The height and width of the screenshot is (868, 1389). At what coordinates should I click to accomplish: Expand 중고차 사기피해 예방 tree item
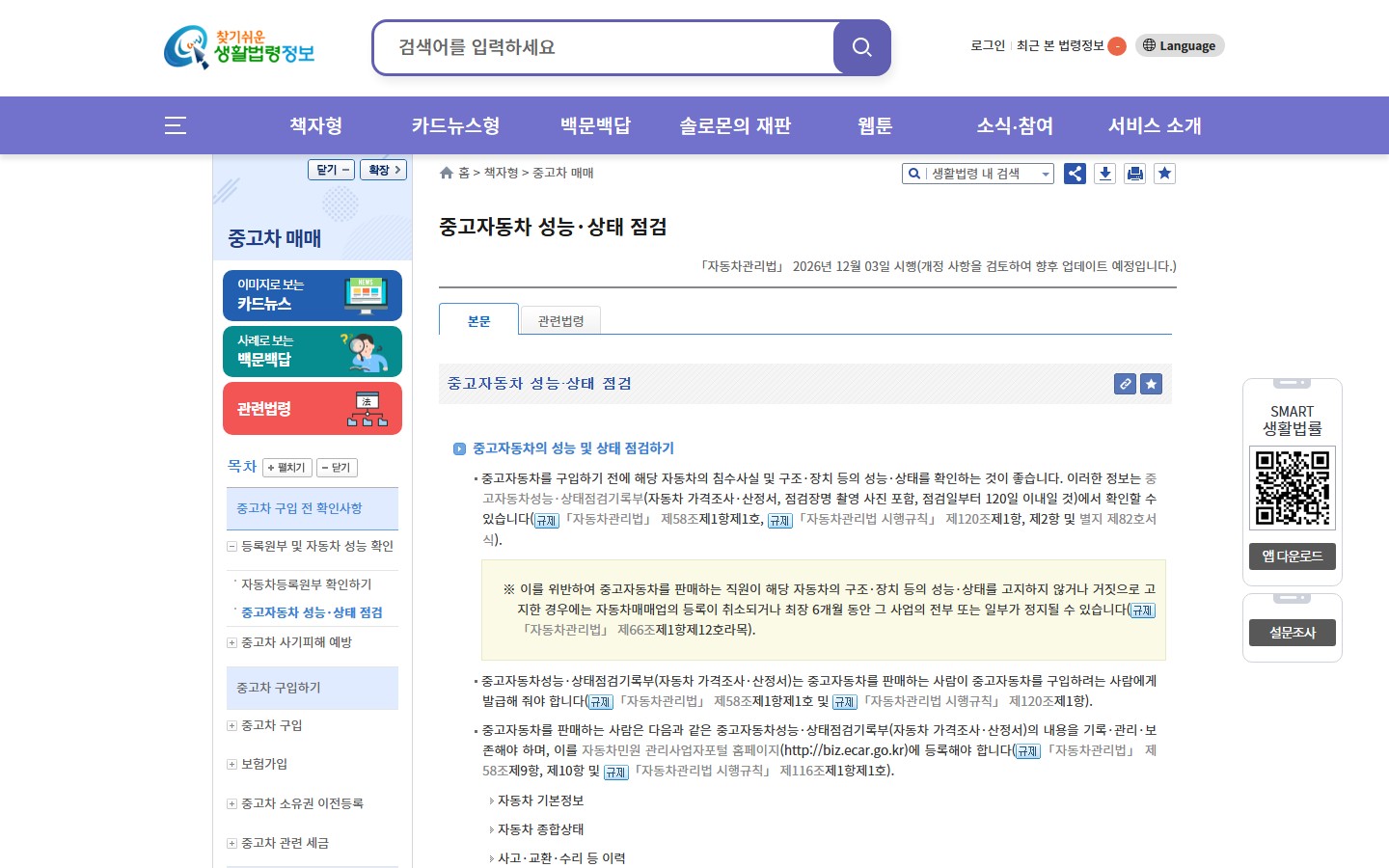coord(231,642)
